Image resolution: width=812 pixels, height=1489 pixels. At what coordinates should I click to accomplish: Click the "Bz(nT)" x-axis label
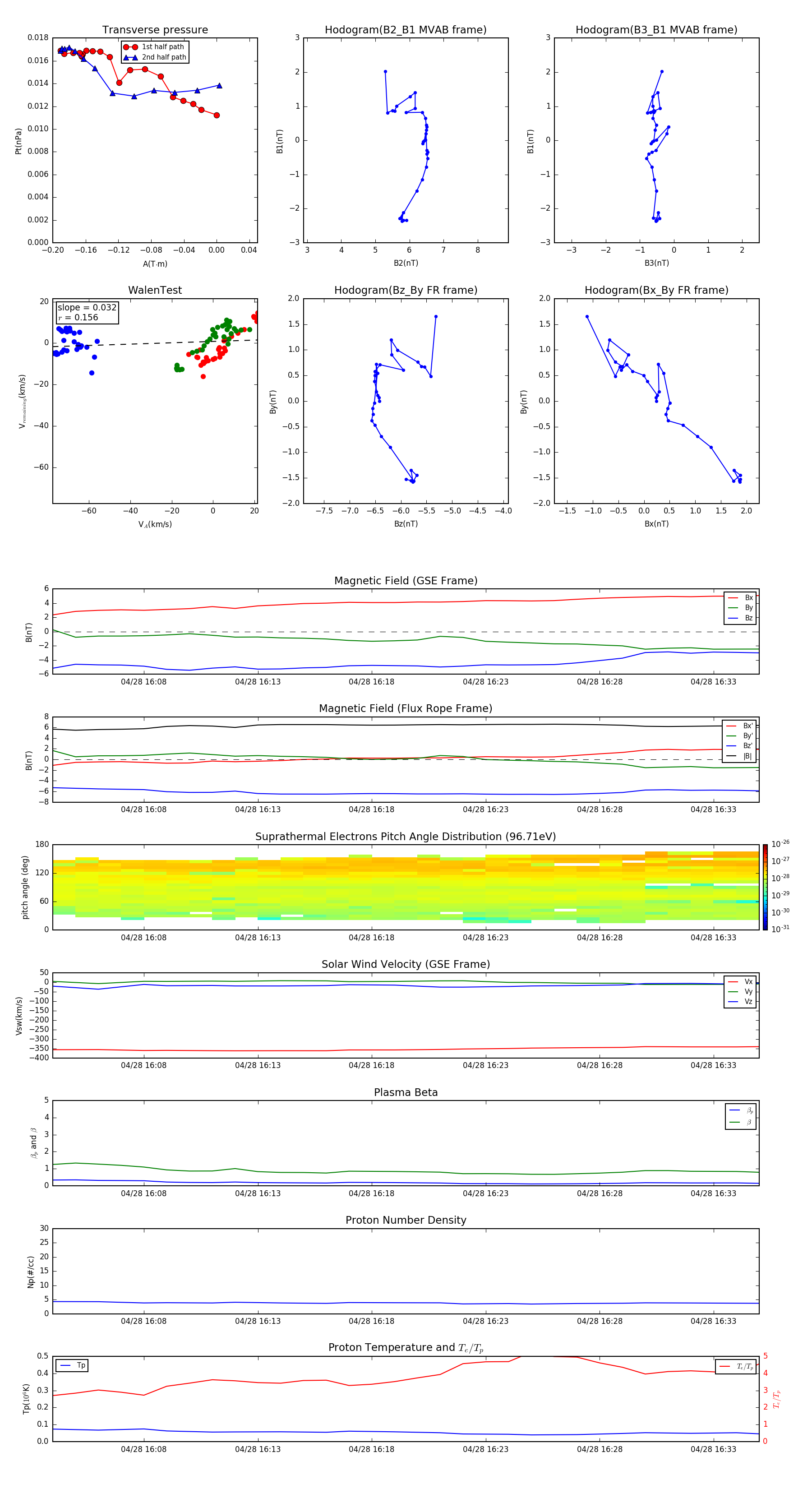tap(406, 524)
